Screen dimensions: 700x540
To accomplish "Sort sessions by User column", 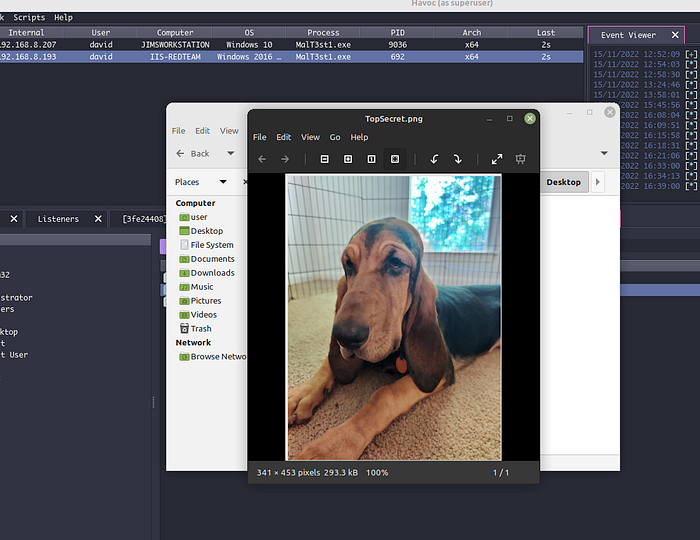I will (100, 33).
